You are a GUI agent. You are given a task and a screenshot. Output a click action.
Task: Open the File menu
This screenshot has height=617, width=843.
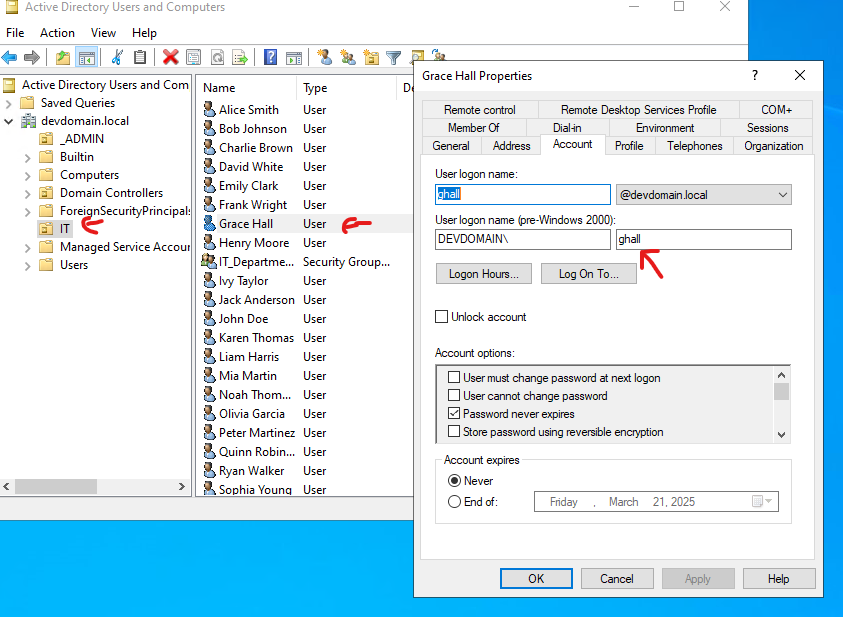(x=15, y=33)
